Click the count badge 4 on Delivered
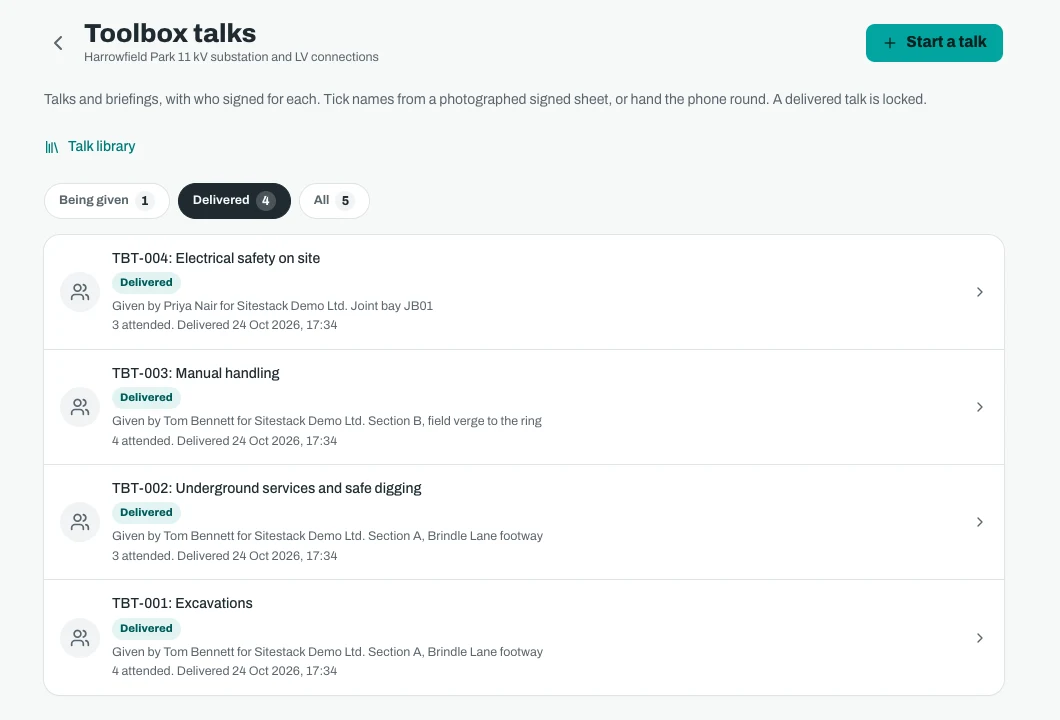The height and width of the screenshot is (720, 1060). (x=266, y=201)
